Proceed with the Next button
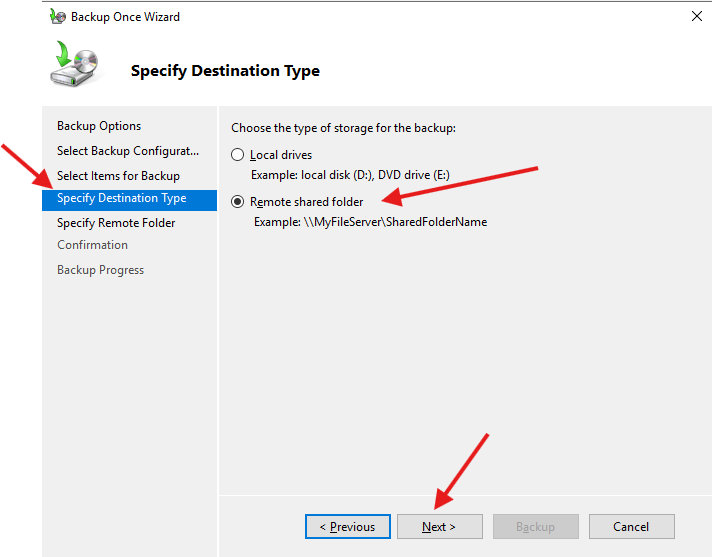This screenshot has width=712, height=557. [439, 527]
